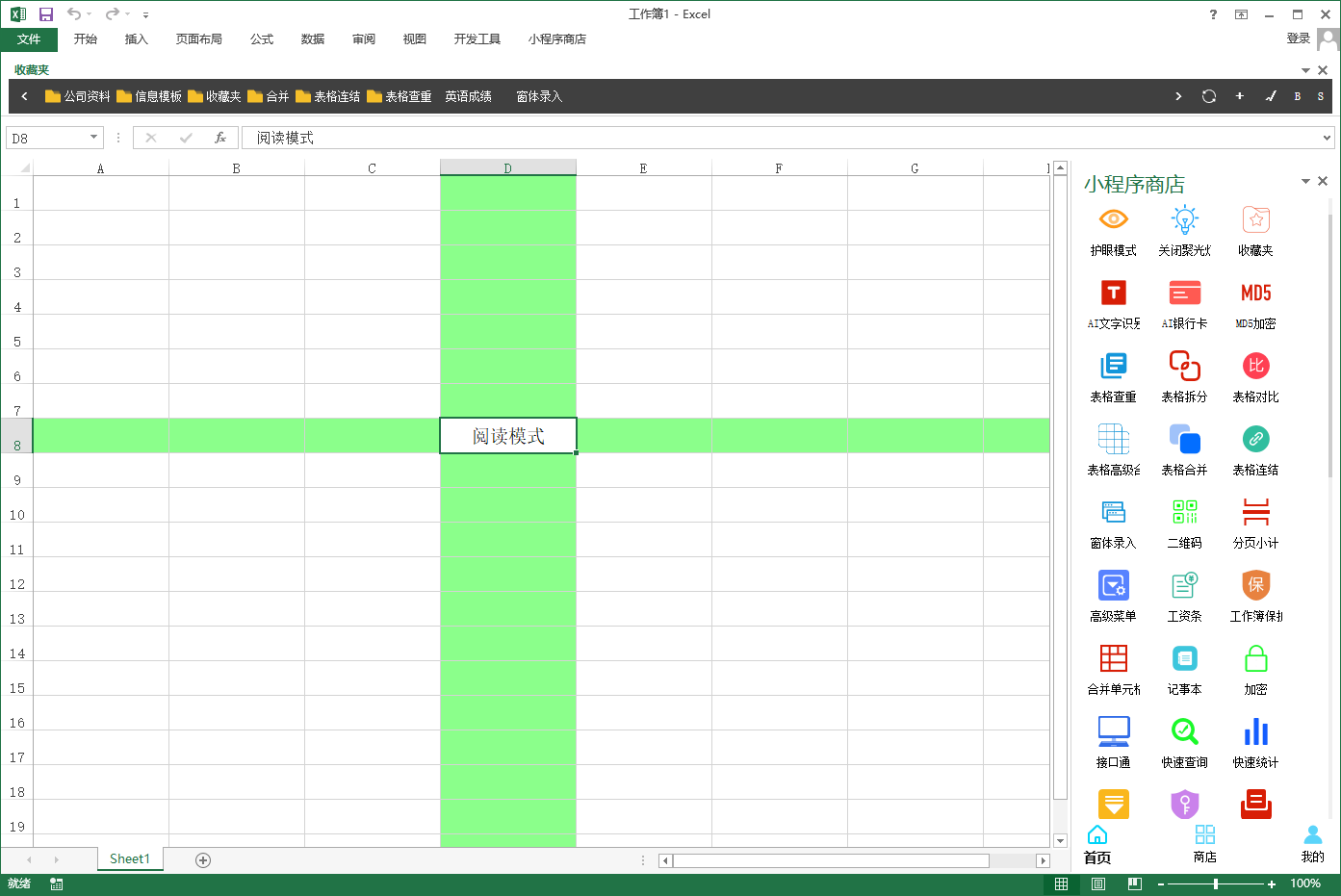Go to the 商店 tab at panel bottom
The image size is (1341, 896).
pos(1204,844)
